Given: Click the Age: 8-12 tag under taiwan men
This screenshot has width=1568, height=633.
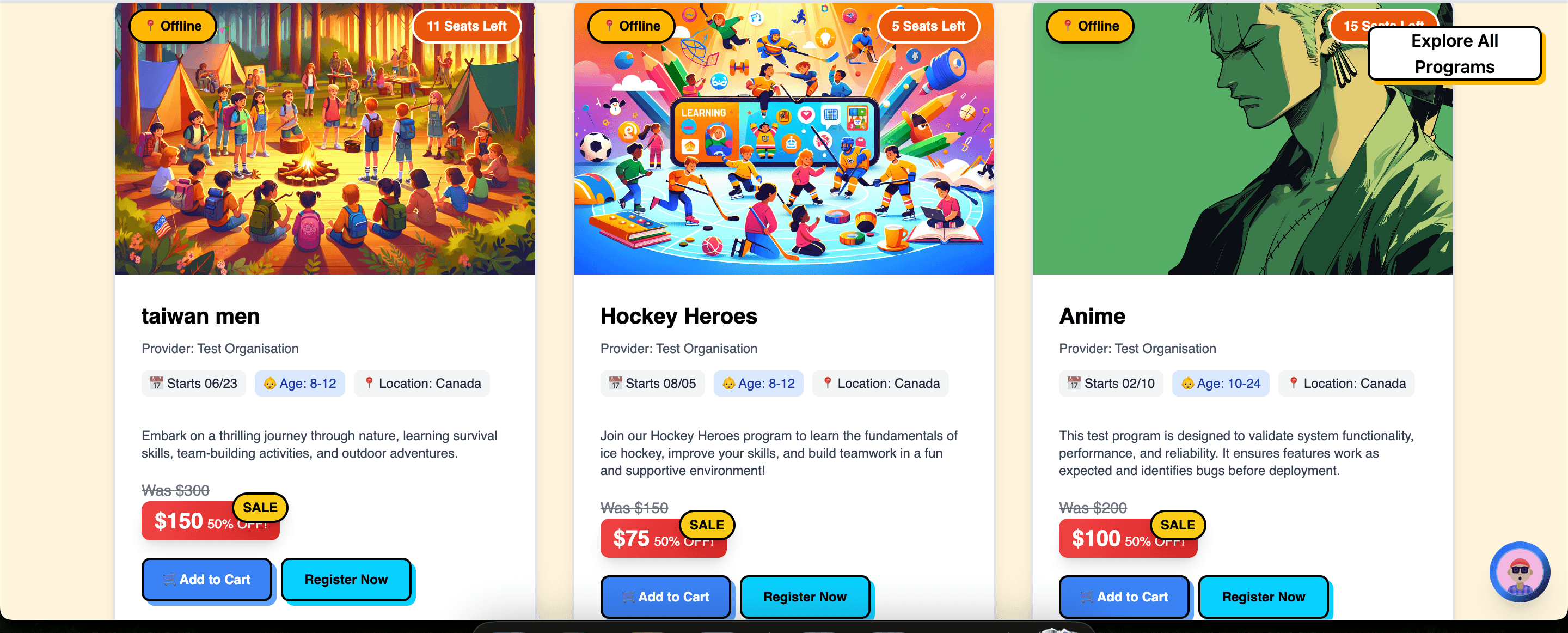Looking at the screenshot, I should click(299, 383).
